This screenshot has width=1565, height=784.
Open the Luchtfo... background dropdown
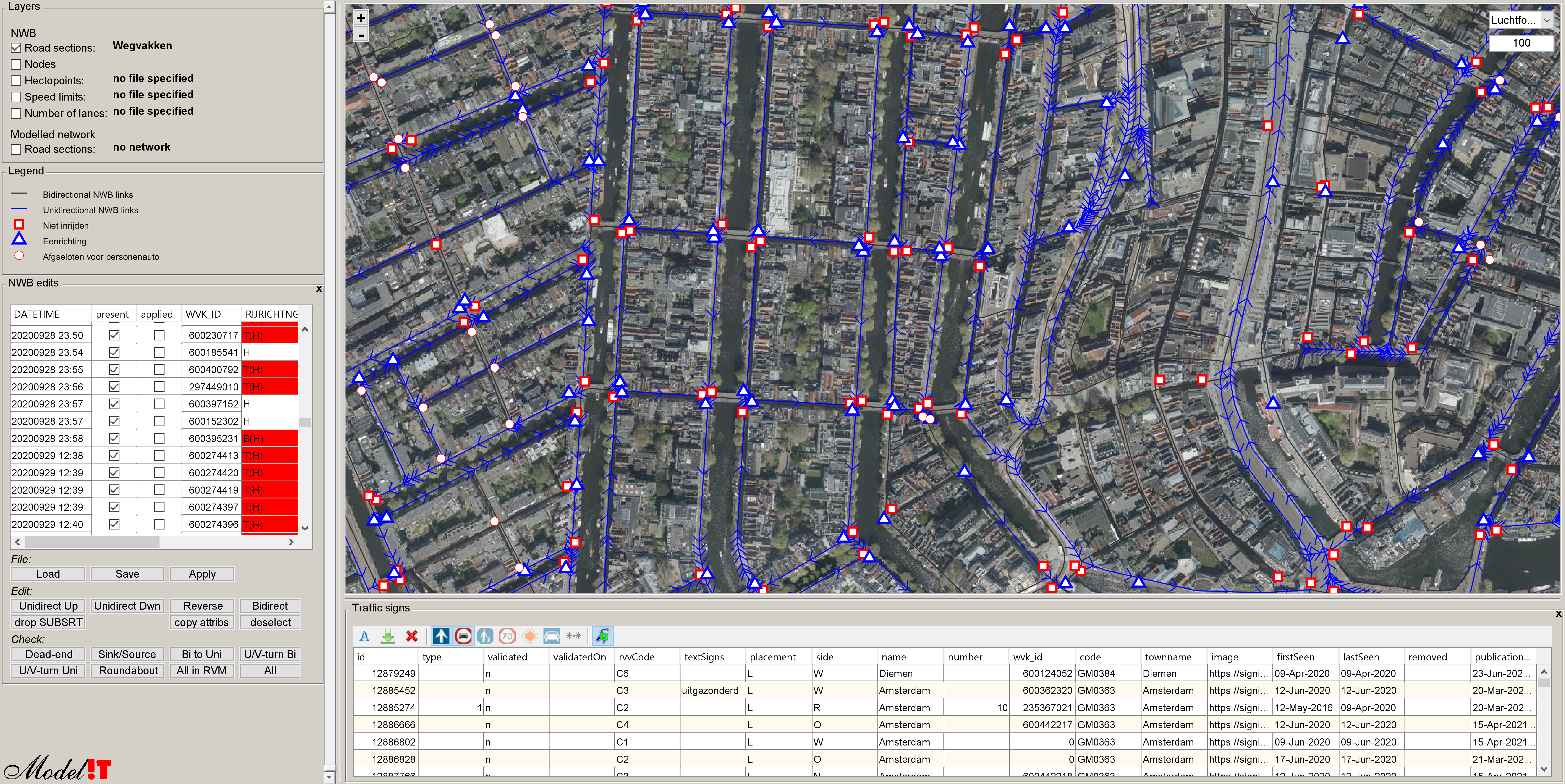1521,20
